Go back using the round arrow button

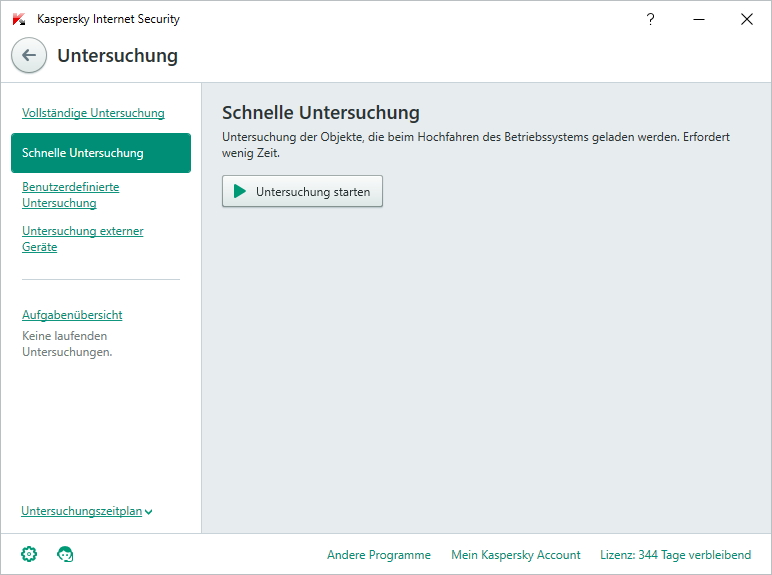click(29, 55)
